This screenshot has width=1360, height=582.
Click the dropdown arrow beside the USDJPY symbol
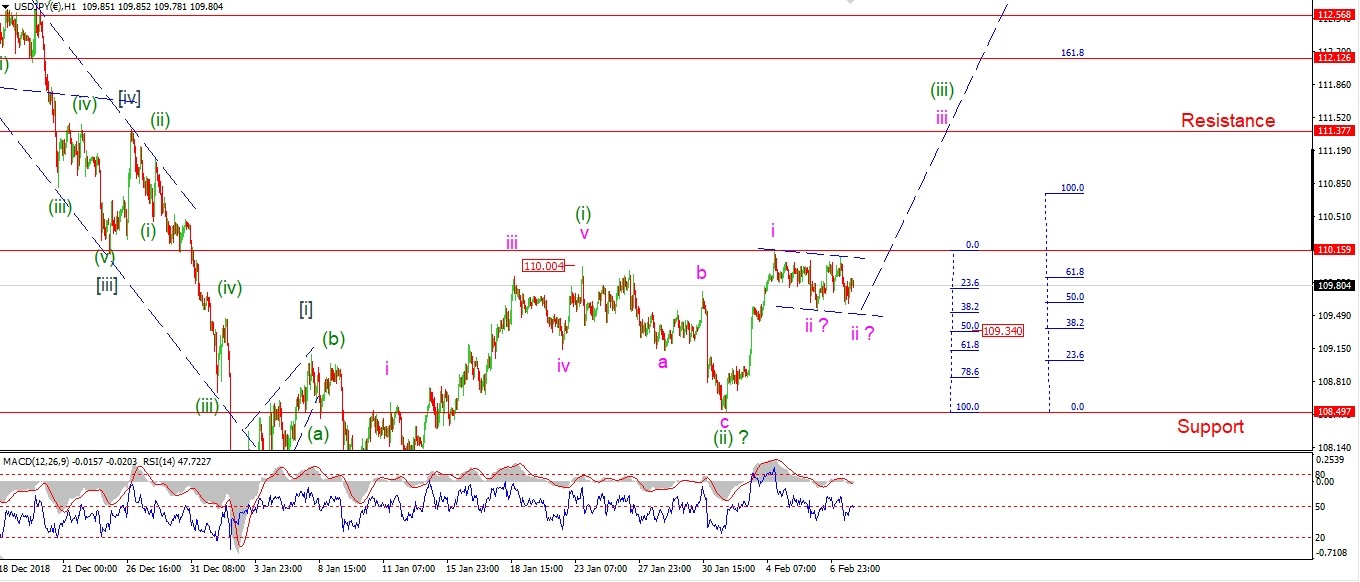(7, 6)
